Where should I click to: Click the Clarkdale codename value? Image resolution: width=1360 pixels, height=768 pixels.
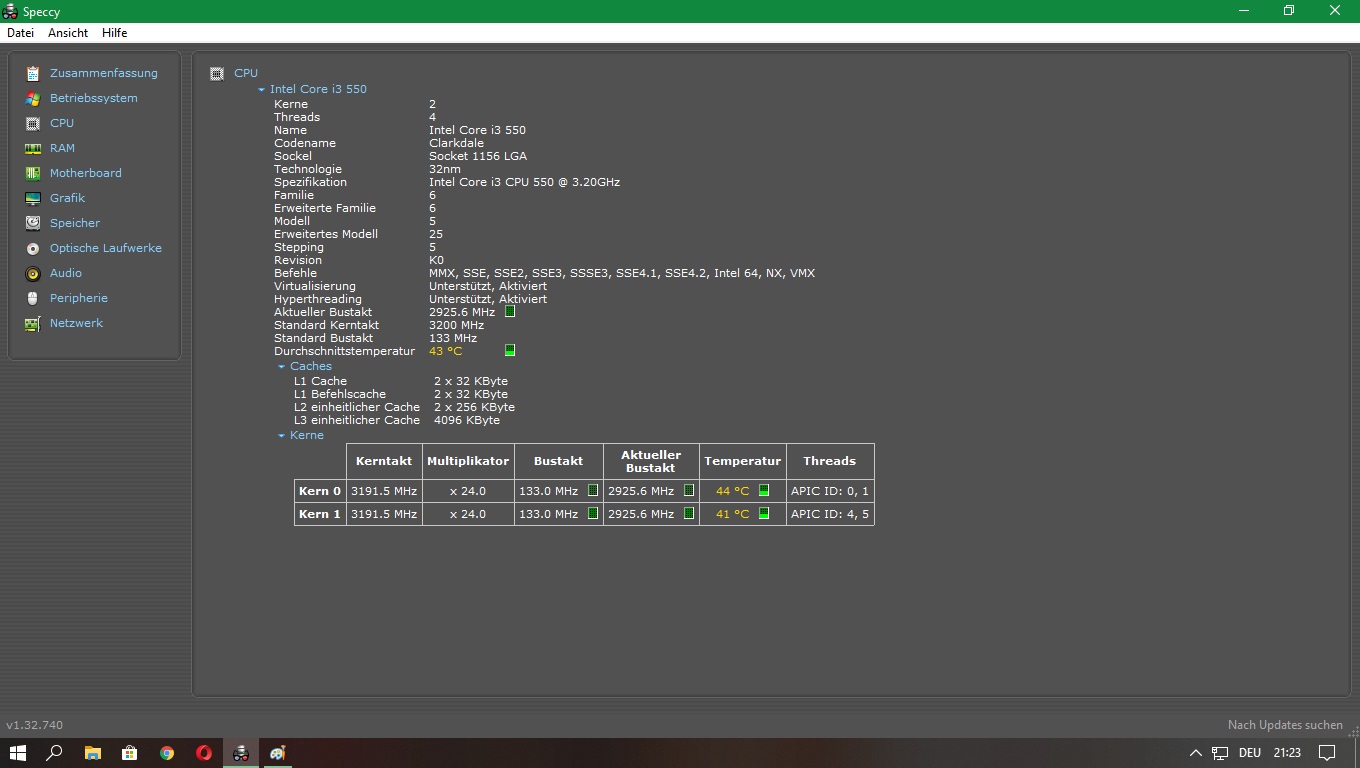tap(456, 143)
